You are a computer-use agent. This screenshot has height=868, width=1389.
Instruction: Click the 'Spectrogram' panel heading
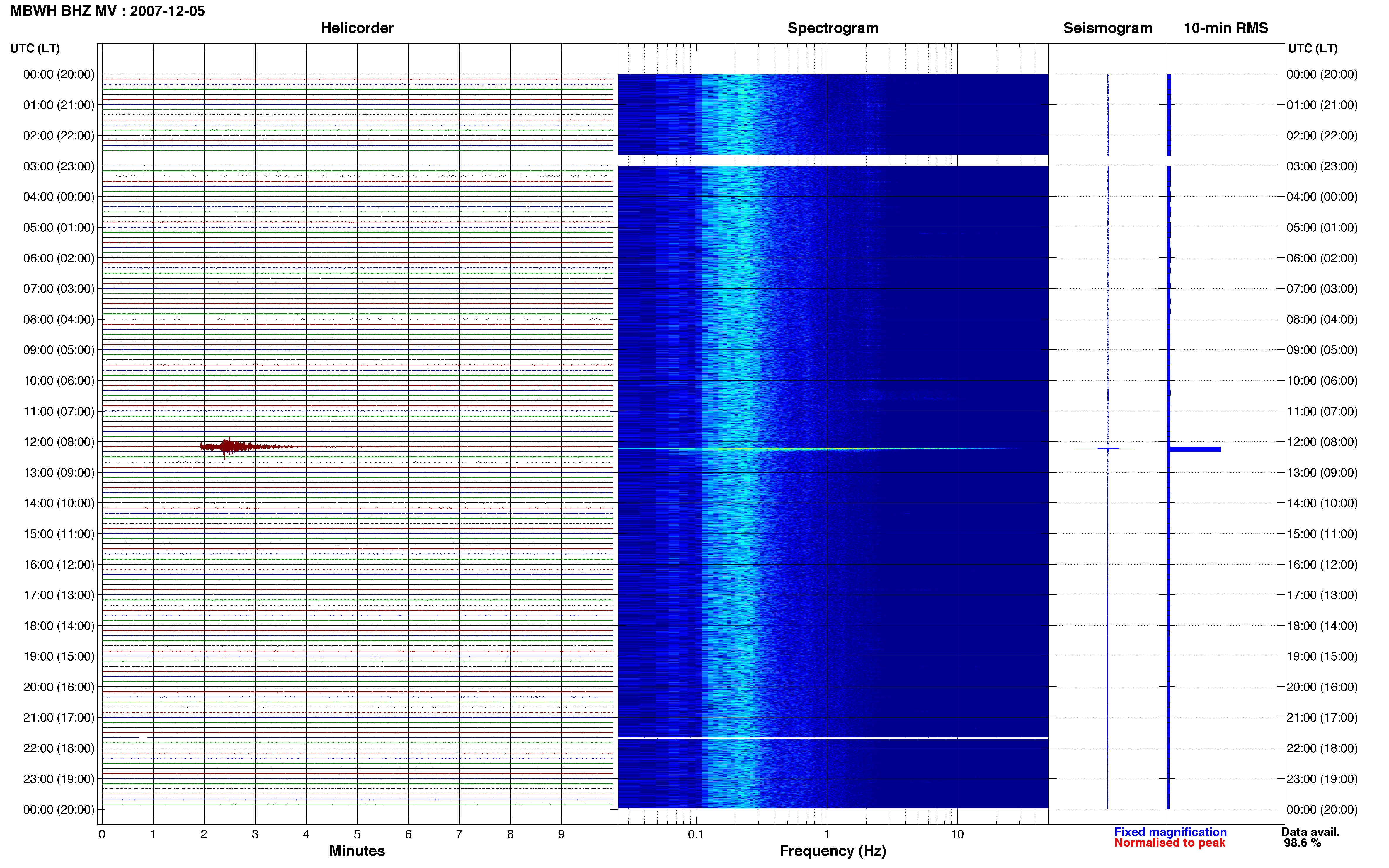833,28
